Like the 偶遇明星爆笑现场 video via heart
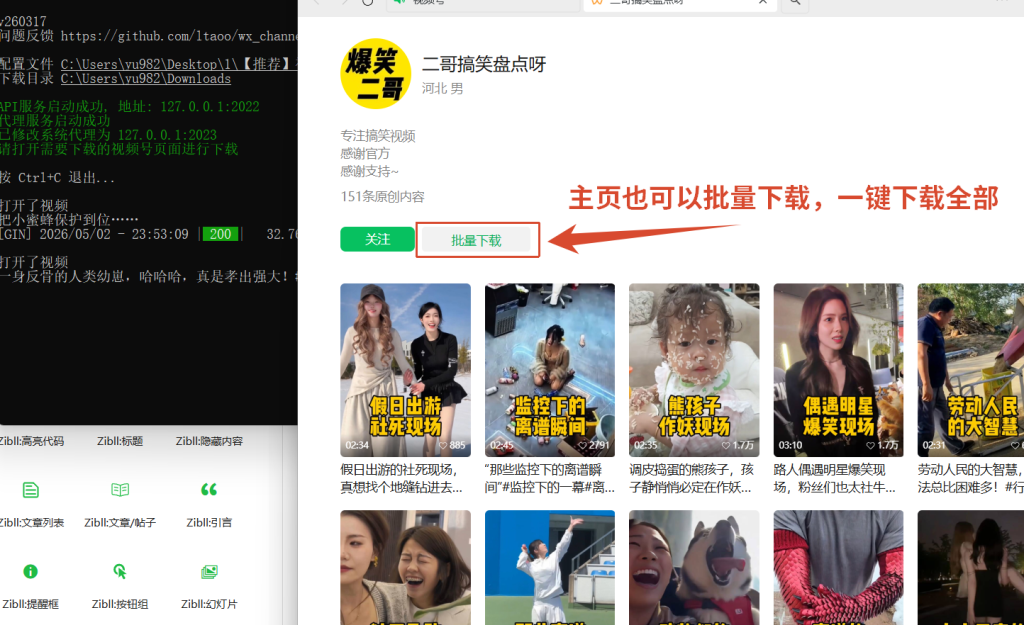Image resolution: width=1024 pixels, height=625 pixels. click(x=871, y=445)
